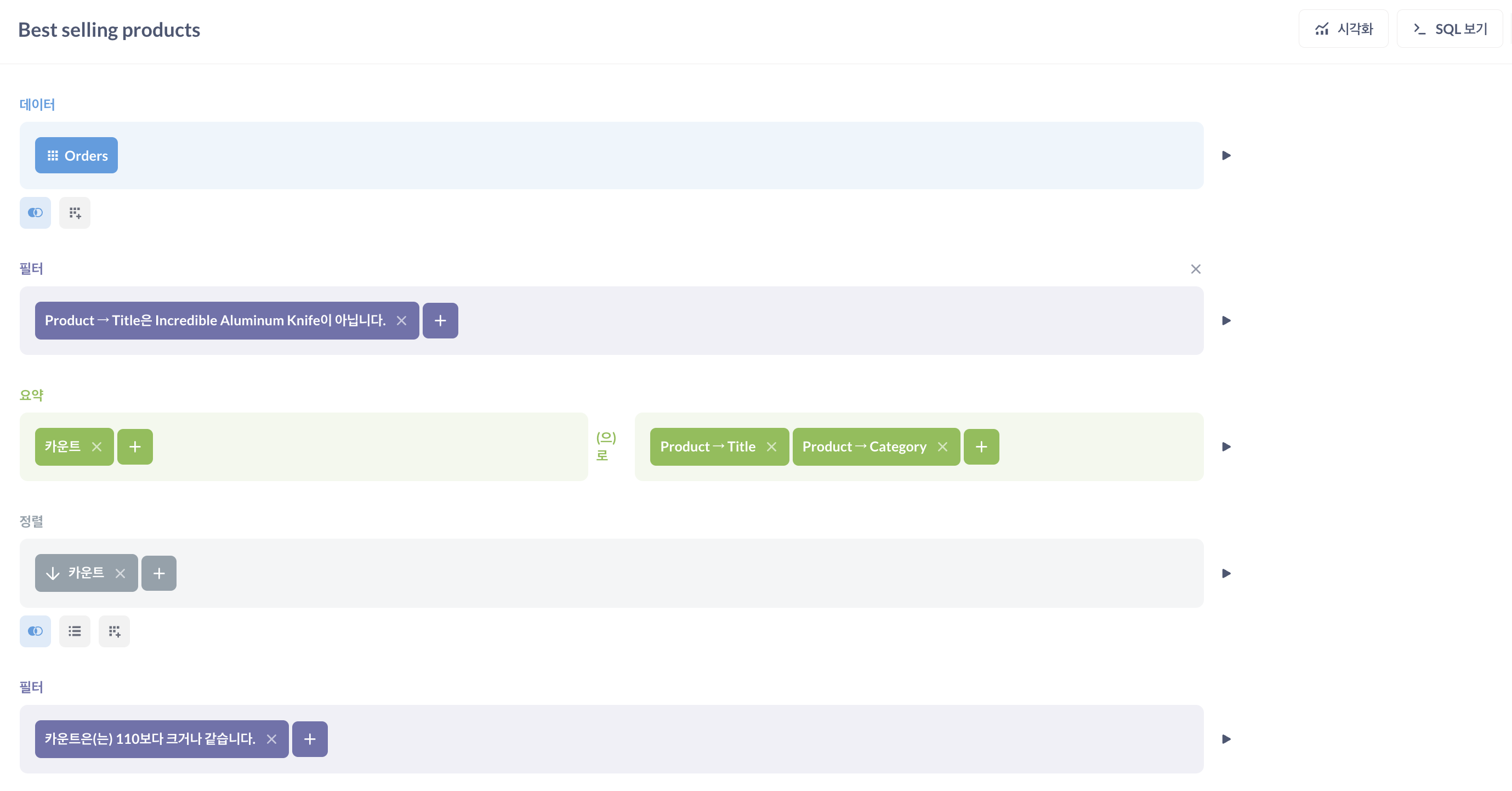Image resolution: width=1512 pixels, height=791 pixels.
Task: Click custom column icon below sort section
Action: (x=114, y=631)
